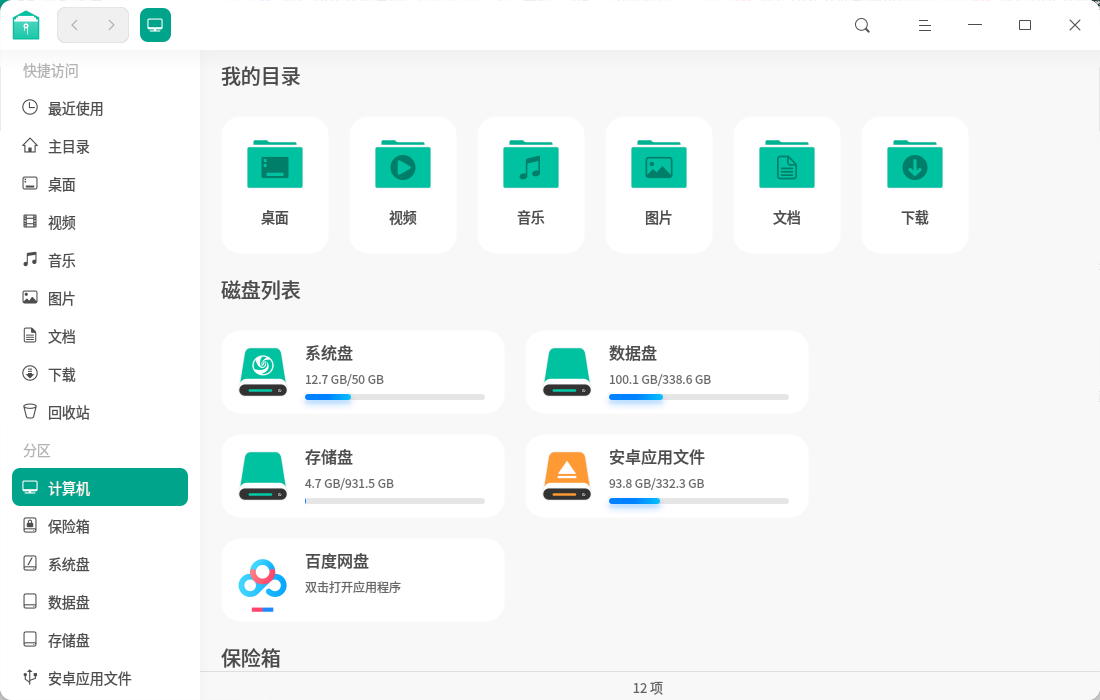The image size is (1100, 700).
Task: Select 安卓应用文件 in the sidebar
Action: [x=100, y=678]
